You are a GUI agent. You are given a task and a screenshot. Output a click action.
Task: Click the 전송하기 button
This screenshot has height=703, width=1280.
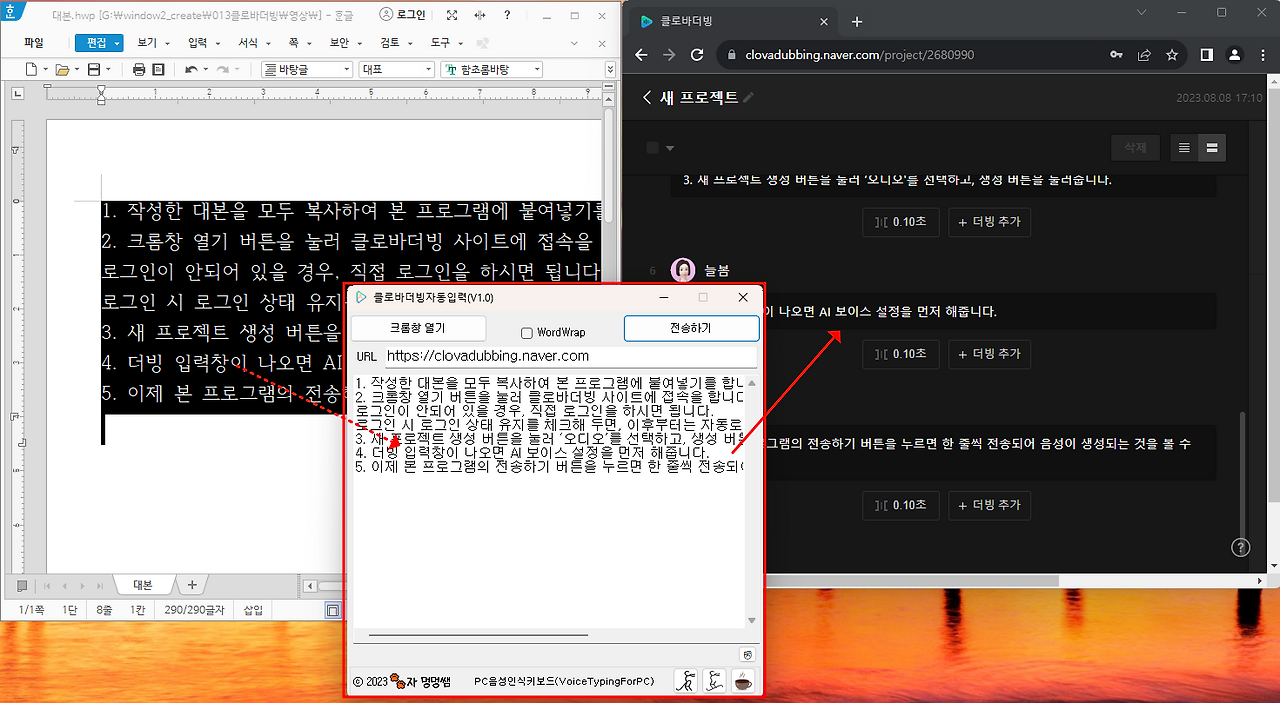691,329
